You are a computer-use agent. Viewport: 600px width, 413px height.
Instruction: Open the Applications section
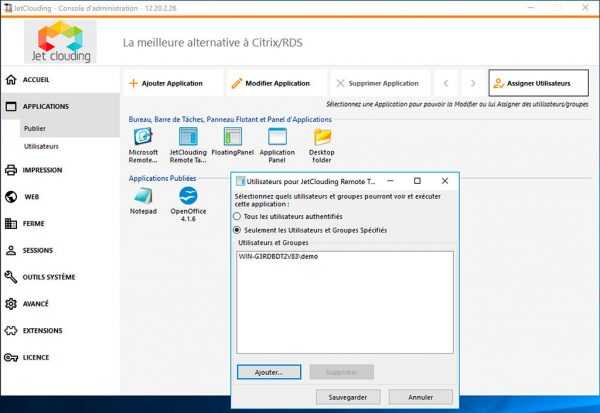[x=46, y=106]
